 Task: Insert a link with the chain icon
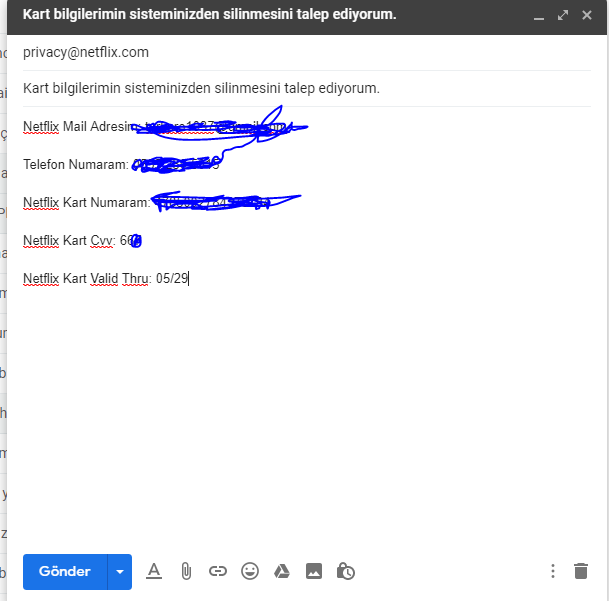tap(218, 571)
